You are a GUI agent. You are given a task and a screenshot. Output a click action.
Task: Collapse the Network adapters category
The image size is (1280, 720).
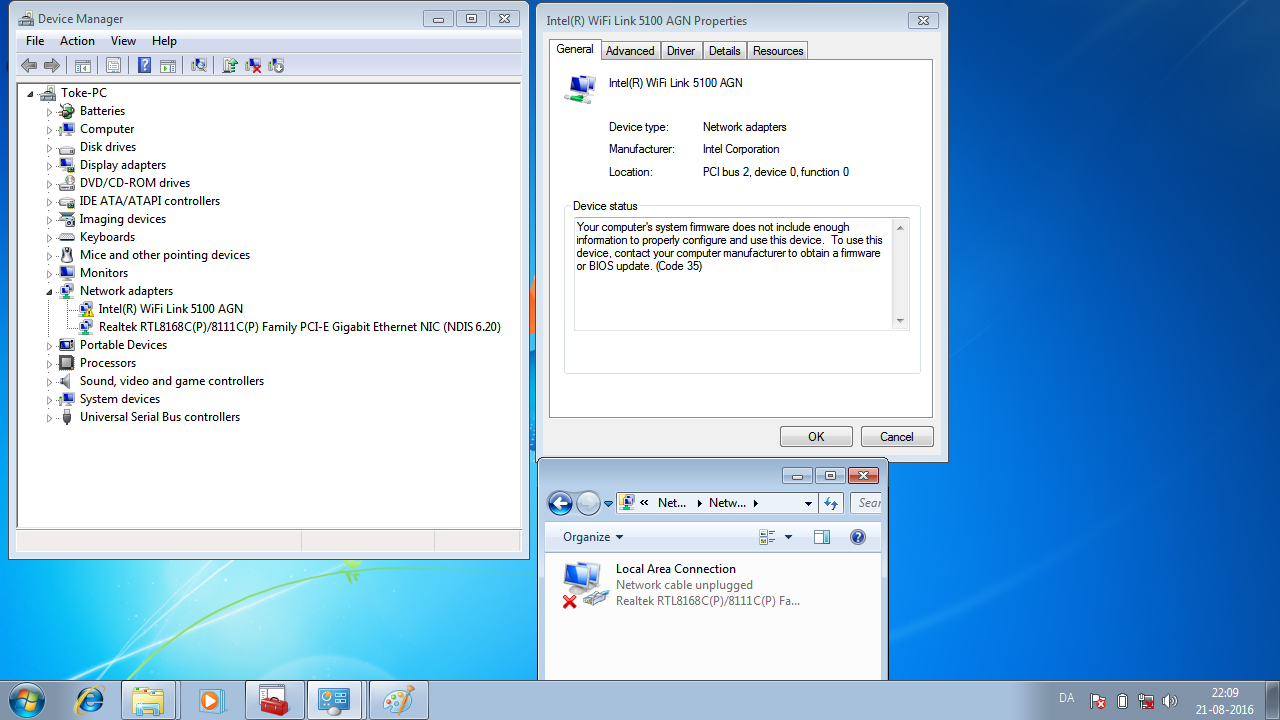[x=49, y=292]
